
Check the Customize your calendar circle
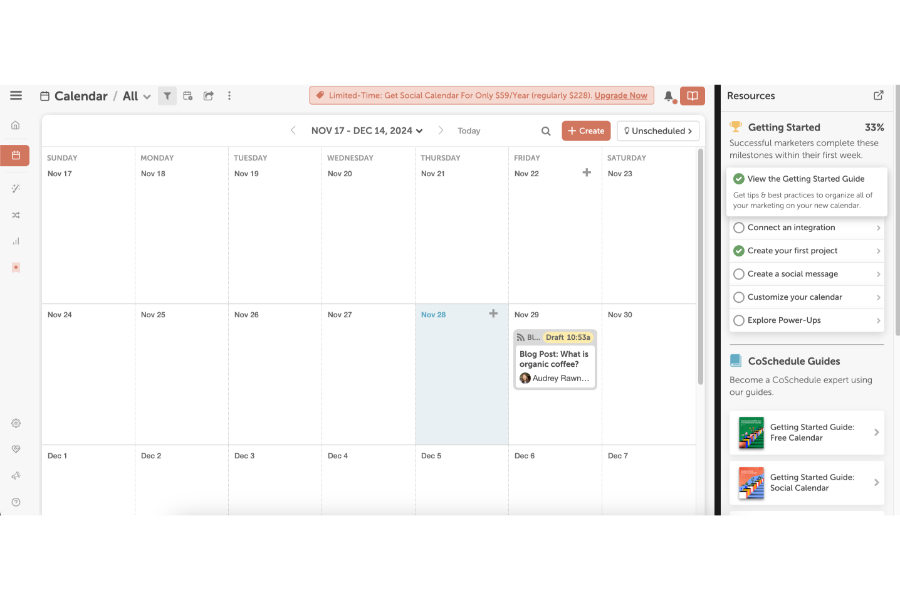739,297
